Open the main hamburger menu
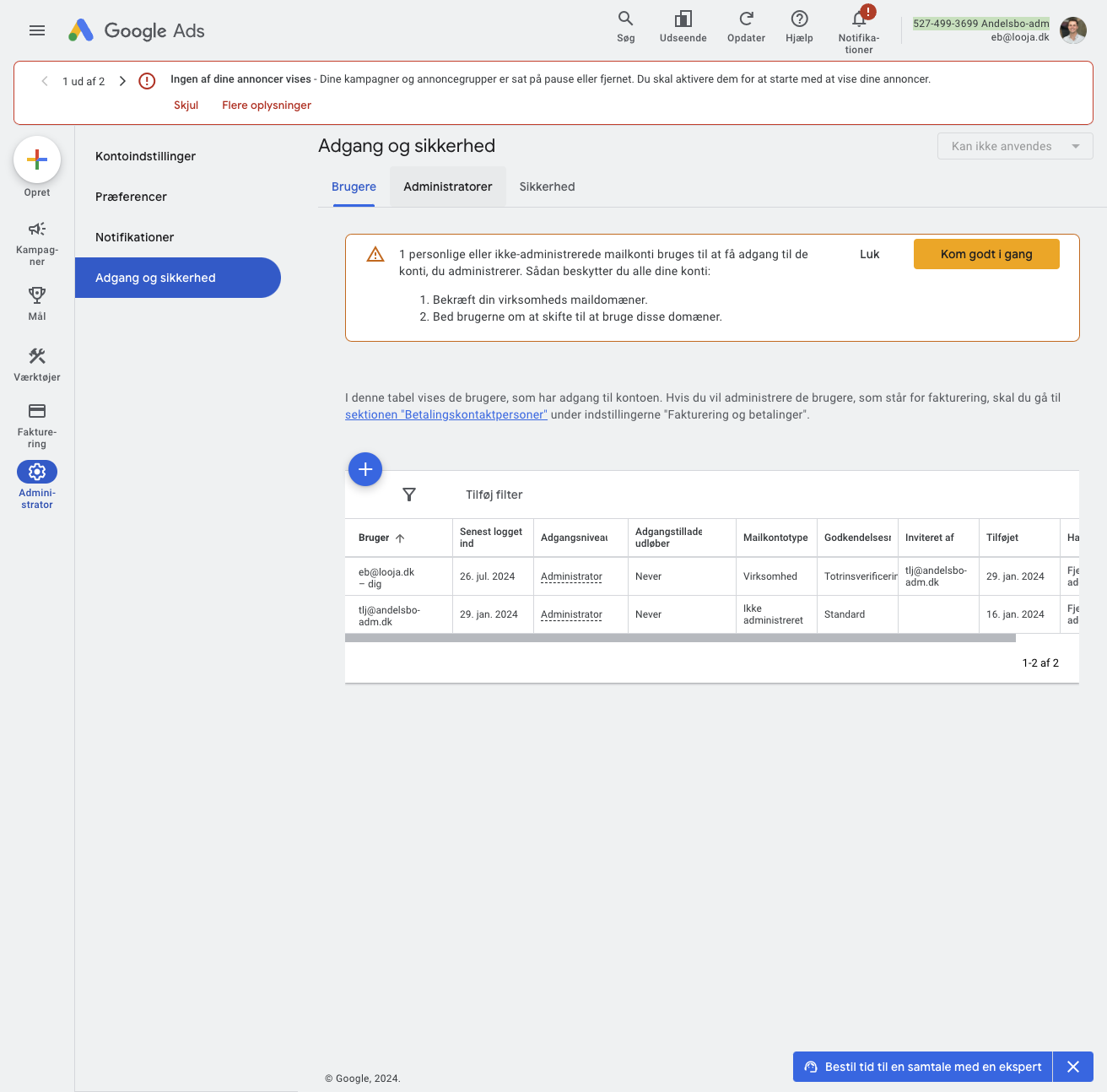 [37, 30]
